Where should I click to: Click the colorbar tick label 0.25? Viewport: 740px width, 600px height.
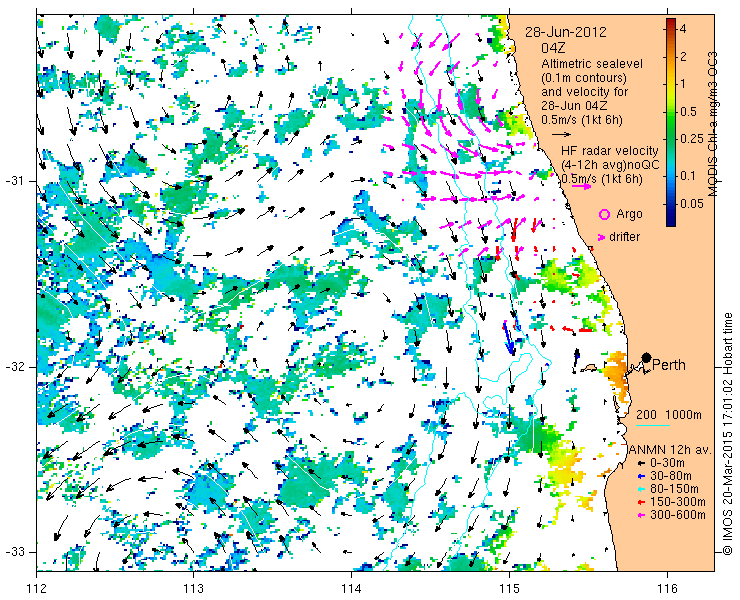(691, 139)
